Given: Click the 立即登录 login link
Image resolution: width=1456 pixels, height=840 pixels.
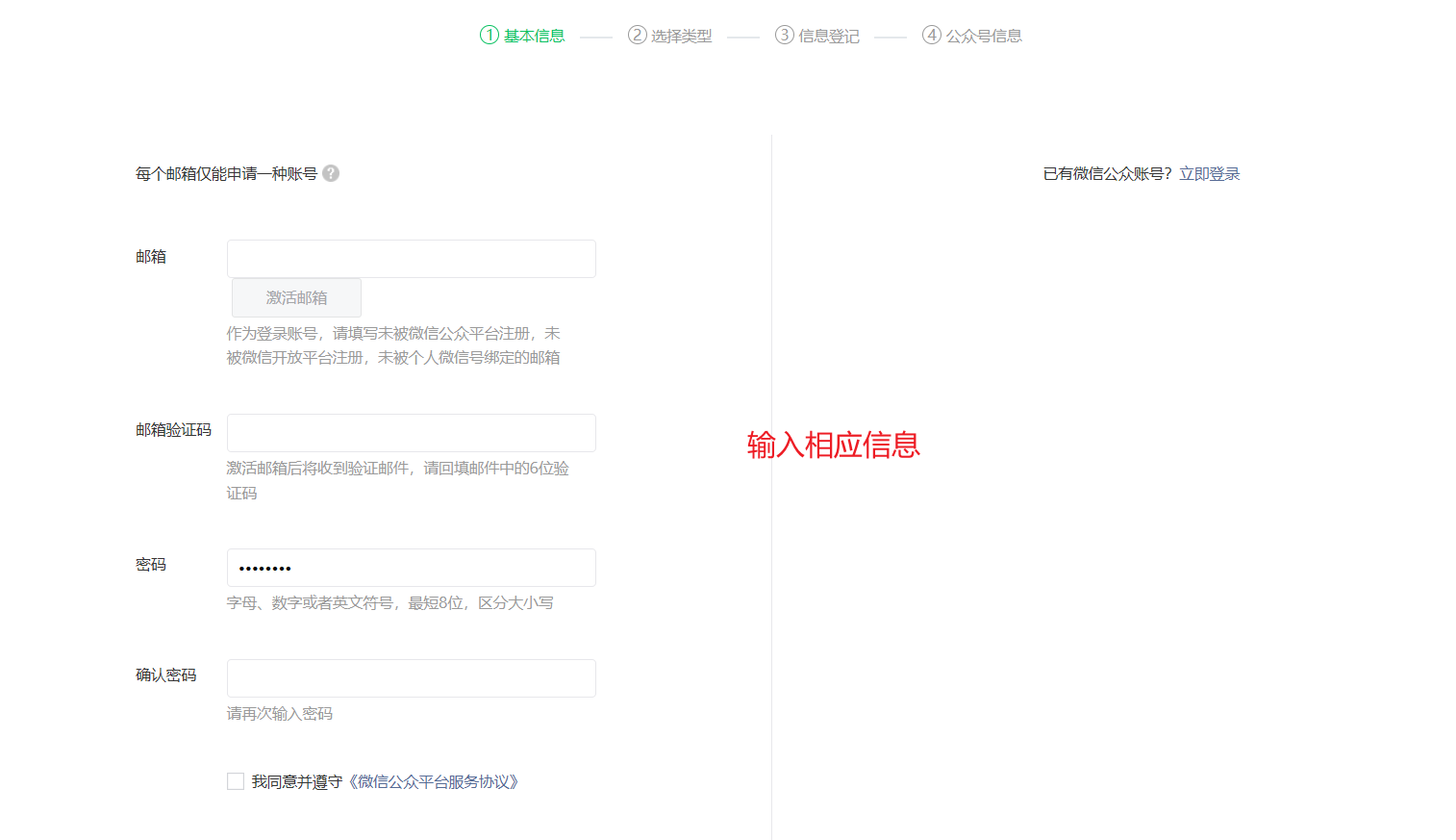Looking at the screenshot, I should click(1209, 174).
